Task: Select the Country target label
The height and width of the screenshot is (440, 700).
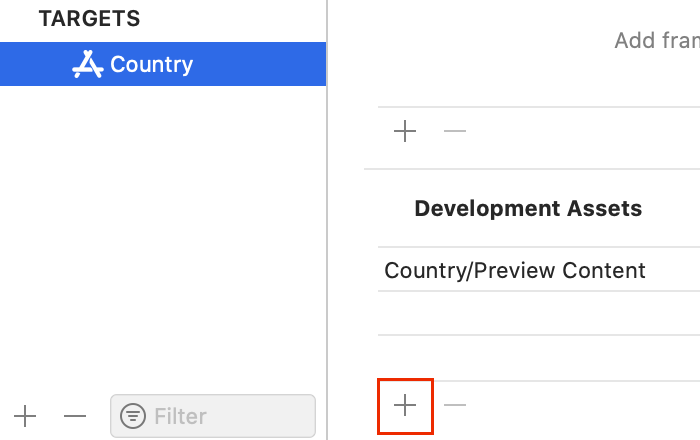Action: click(x=151, y=65)
